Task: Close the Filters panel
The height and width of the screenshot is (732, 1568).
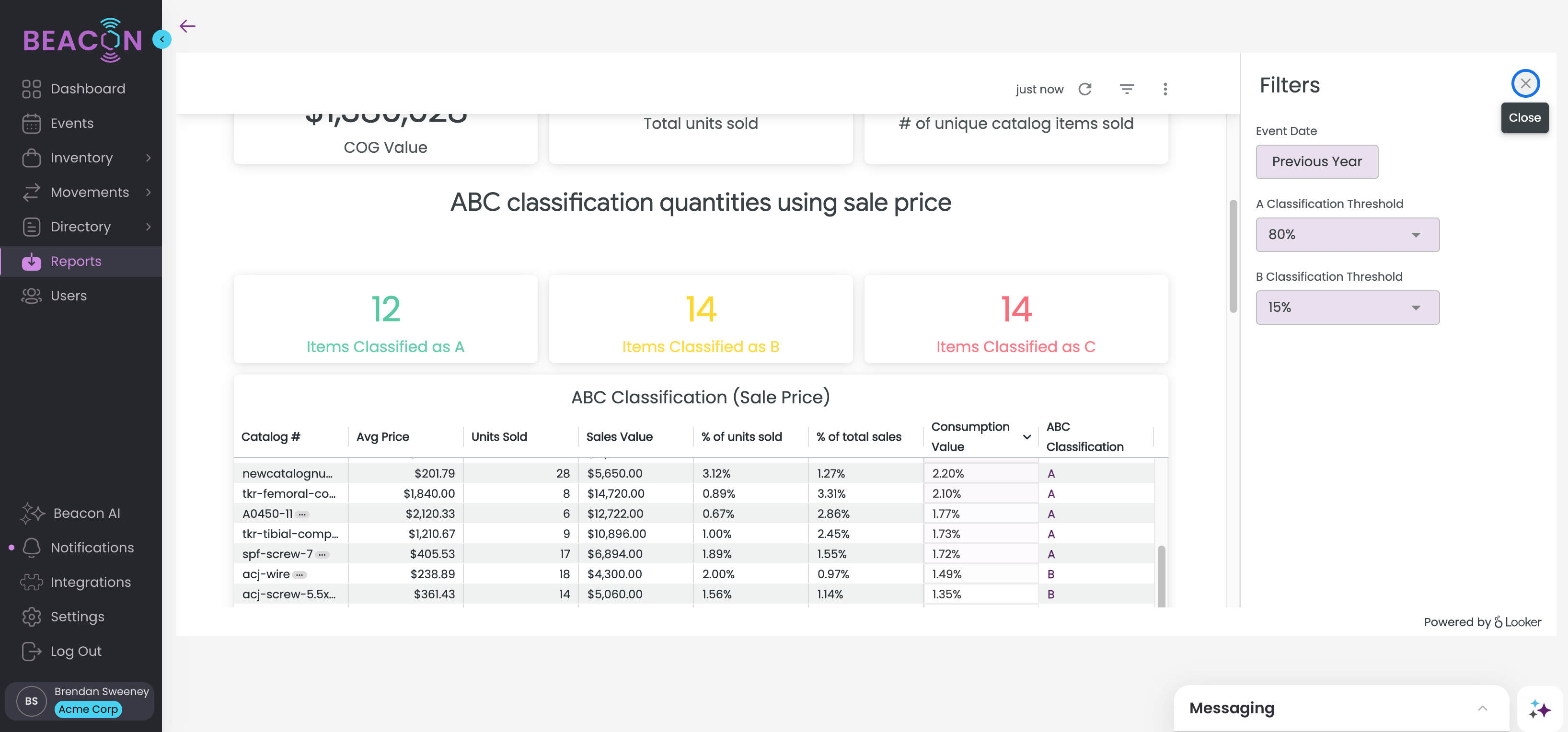Action: pyautogui.click(x=1525, y=83)
